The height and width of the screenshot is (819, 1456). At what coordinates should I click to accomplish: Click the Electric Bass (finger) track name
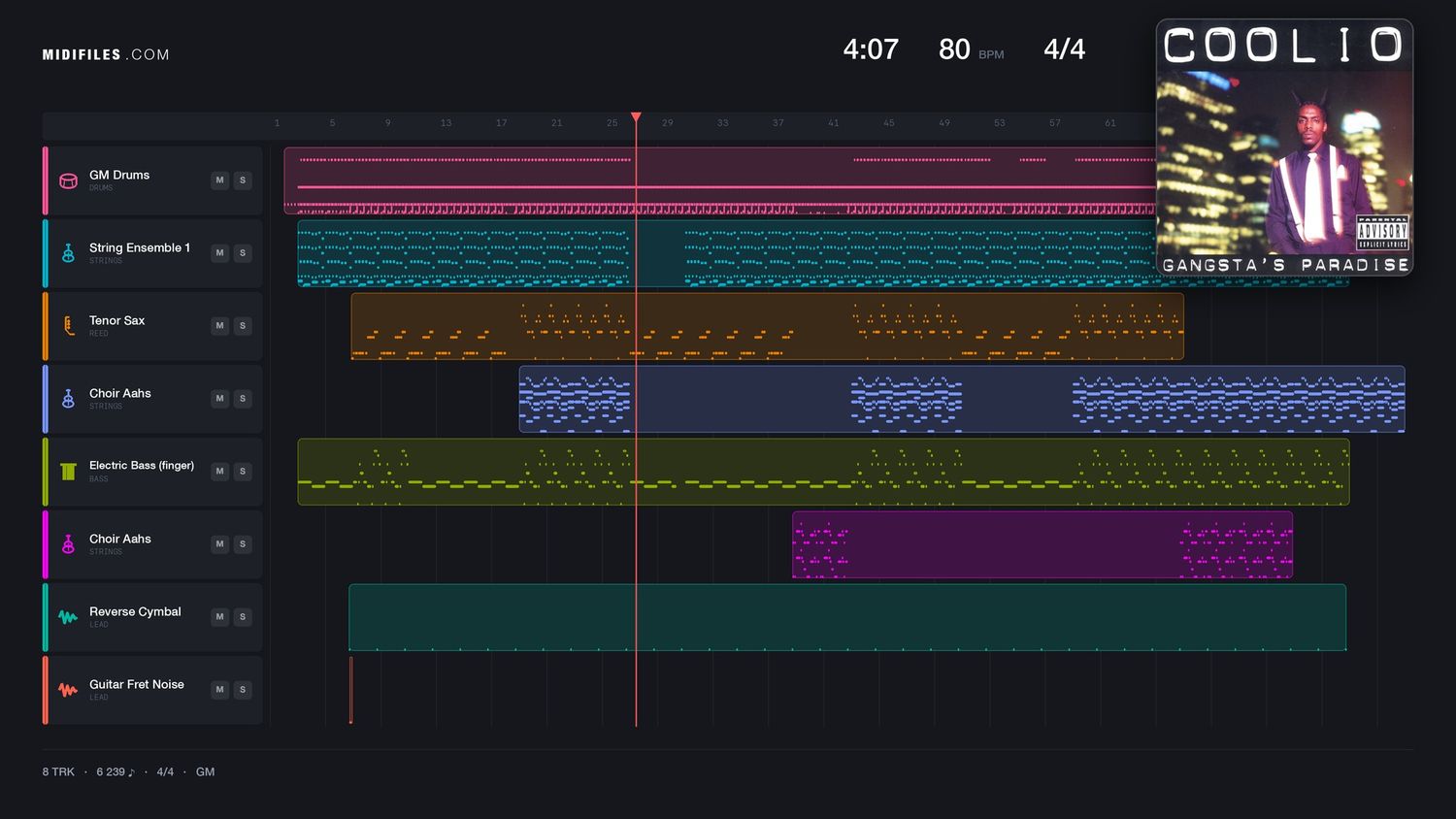[x=142, y=466]
